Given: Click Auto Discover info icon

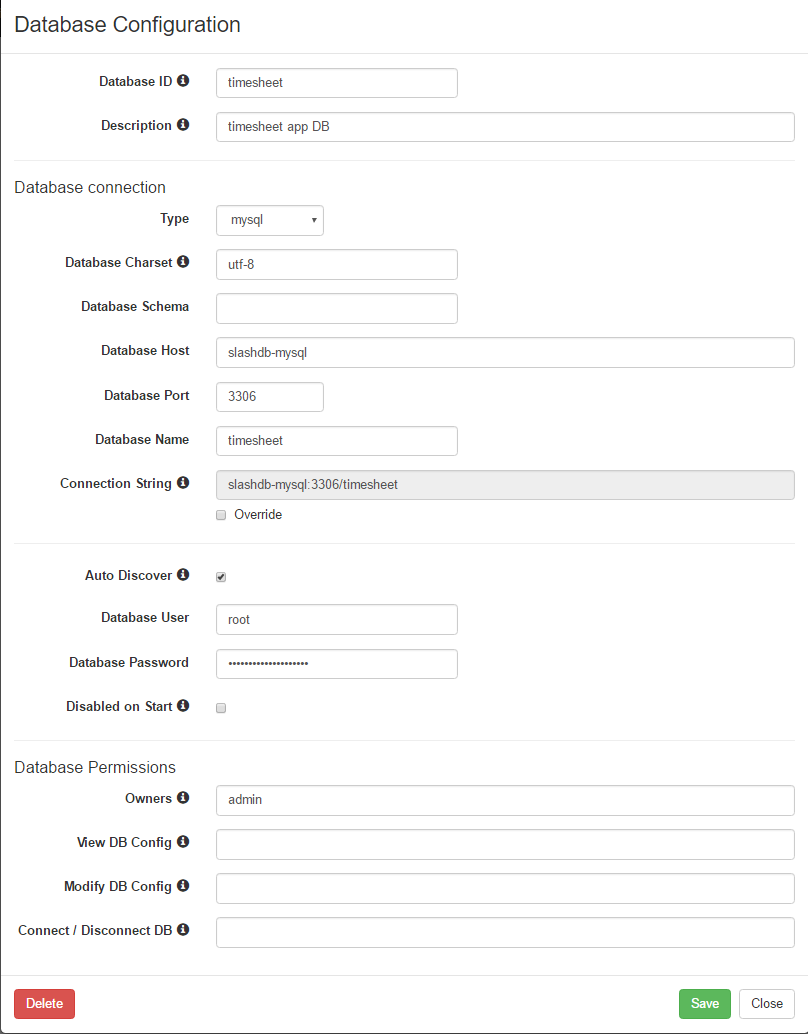Looking at the screenshot, I should pos(183,574).
